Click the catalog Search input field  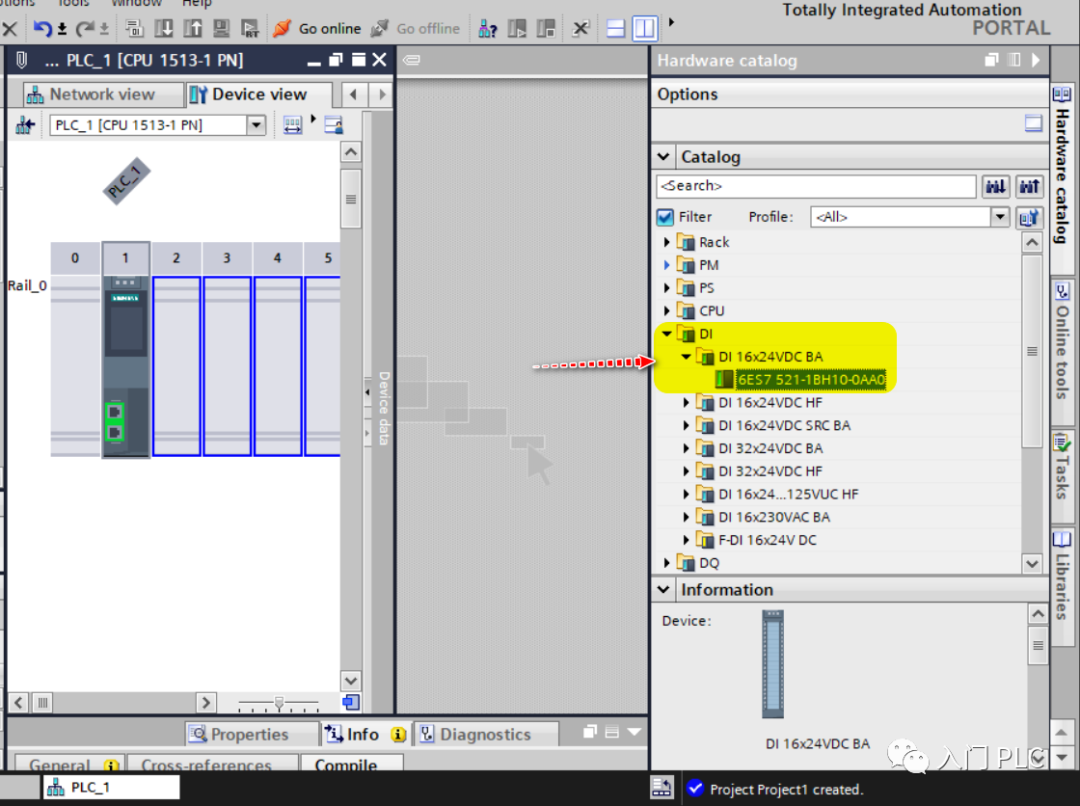[x=816, y=186]
